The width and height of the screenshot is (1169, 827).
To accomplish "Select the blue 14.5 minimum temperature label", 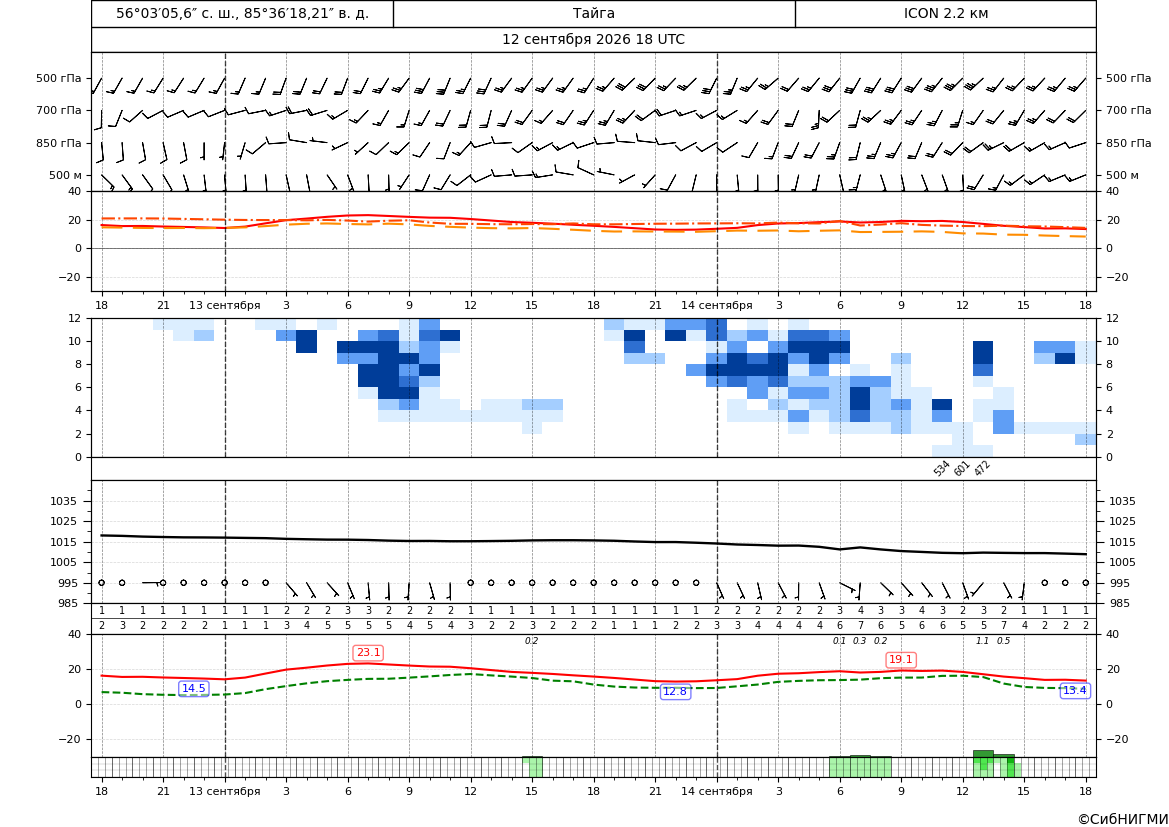I will pyautogui.click(x=194, y=688).
